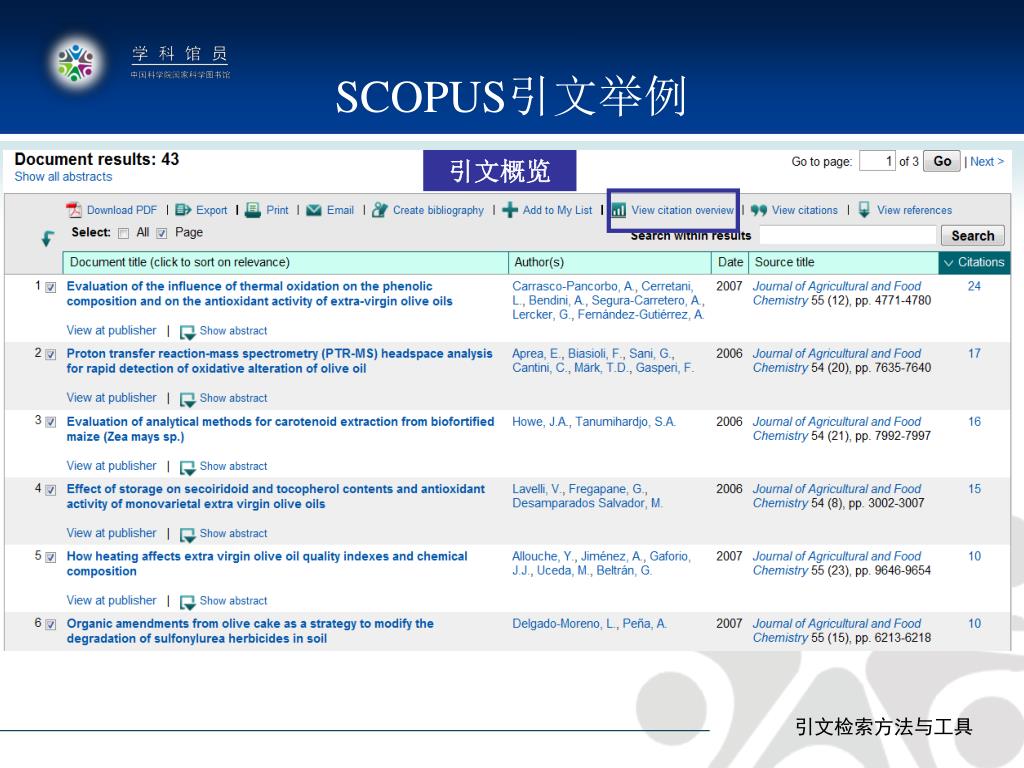Click View at publisher for result 3
Screen dimensions: 1024x768
tap(112, 466)
